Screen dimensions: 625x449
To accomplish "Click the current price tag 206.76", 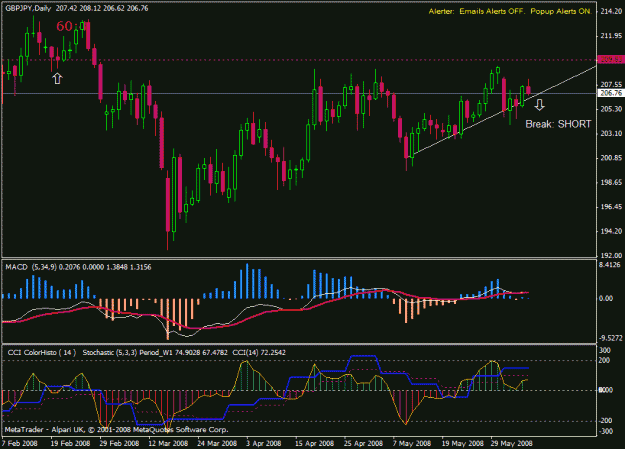I will 611,93.
